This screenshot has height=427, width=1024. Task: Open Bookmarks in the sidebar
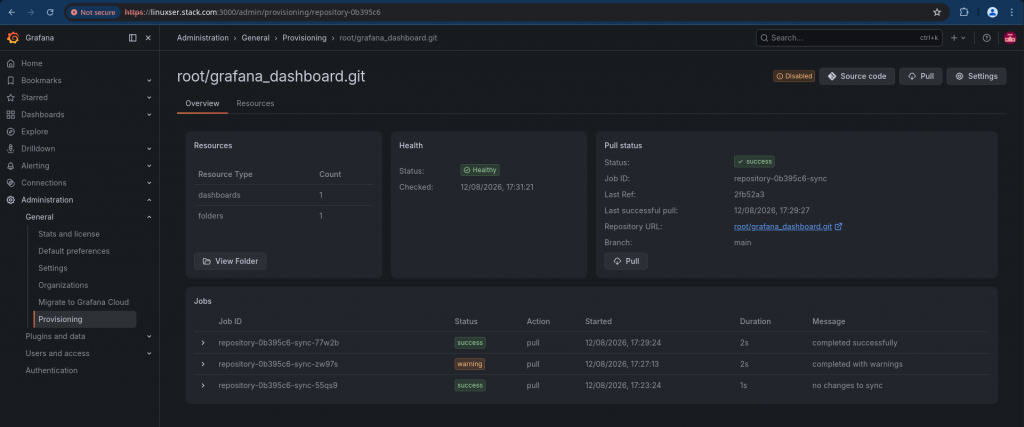(x=41, y=80)
